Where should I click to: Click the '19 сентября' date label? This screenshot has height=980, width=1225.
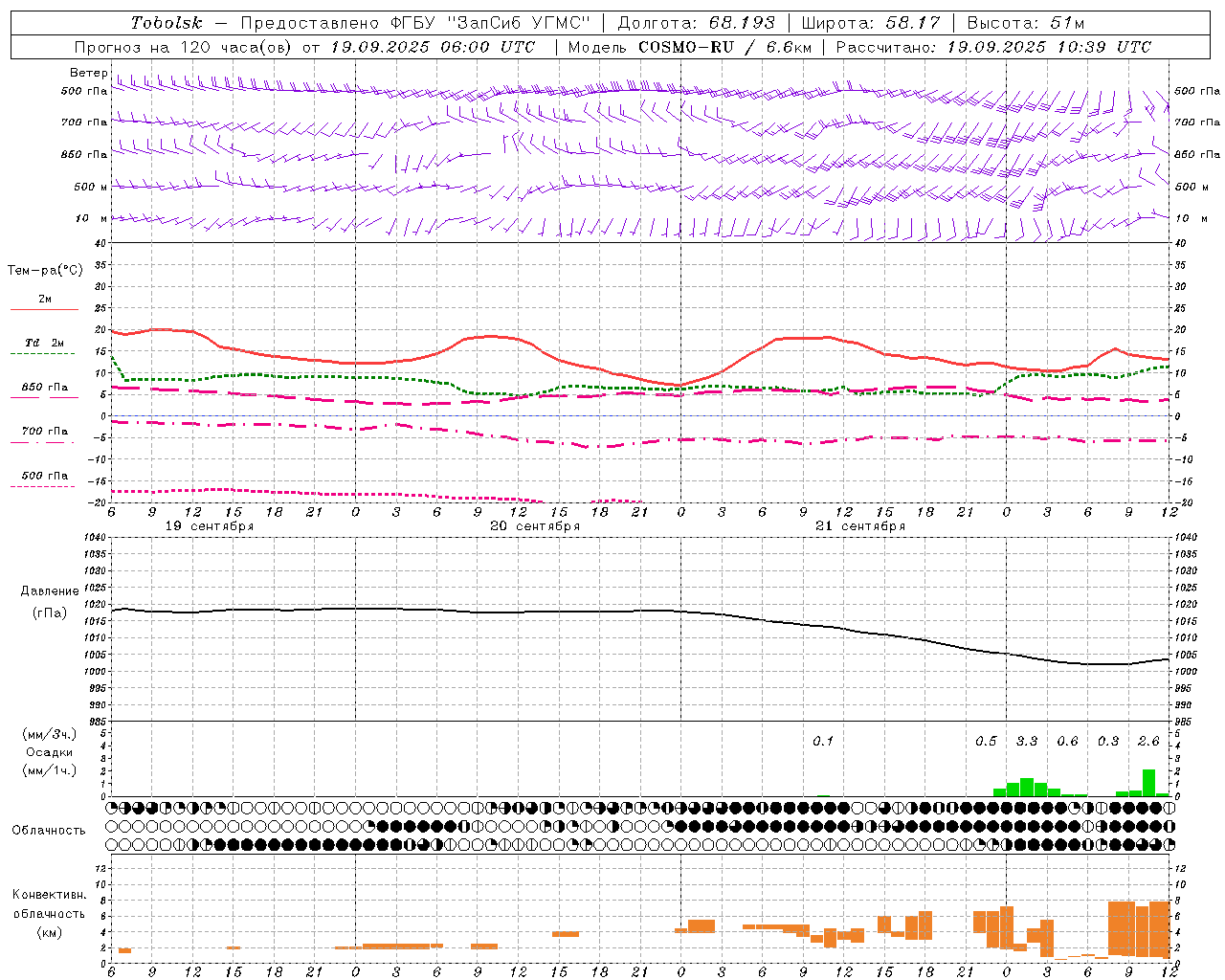[x=210, y=526]
